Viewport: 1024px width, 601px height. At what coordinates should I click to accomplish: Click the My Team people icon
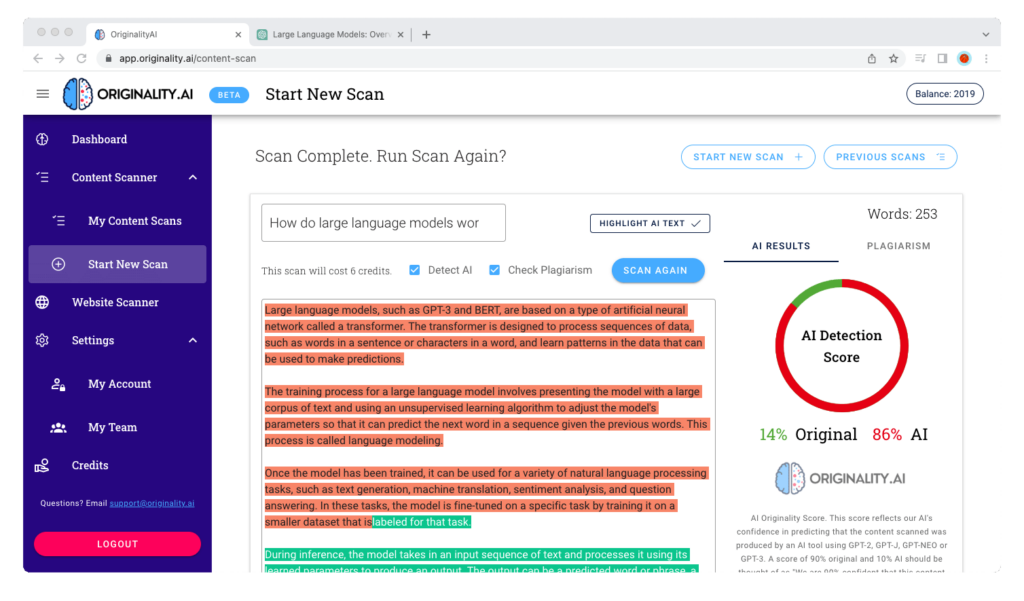click(x=59, y=427)
